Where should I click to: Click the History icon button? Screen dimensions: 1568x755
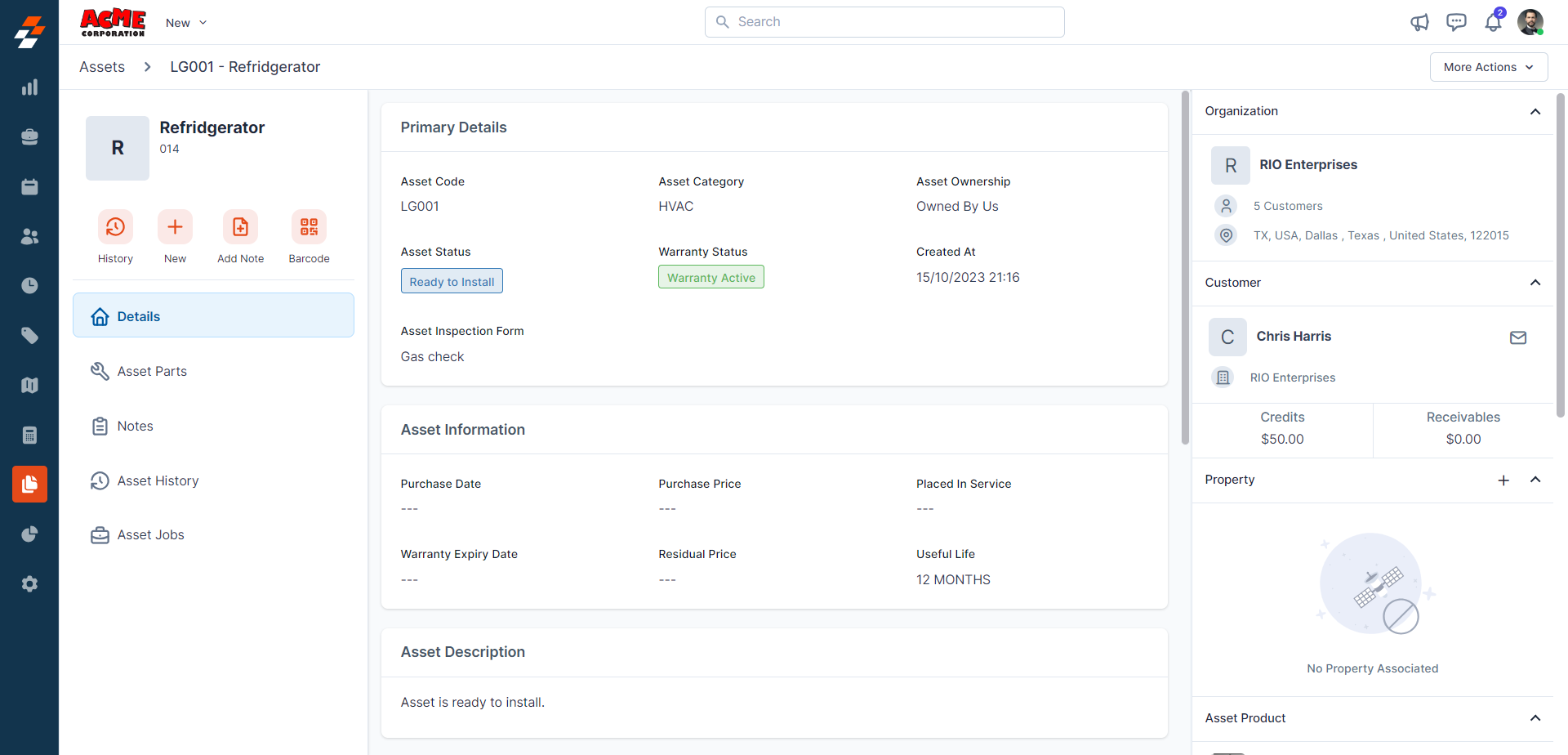click(115, 227)
